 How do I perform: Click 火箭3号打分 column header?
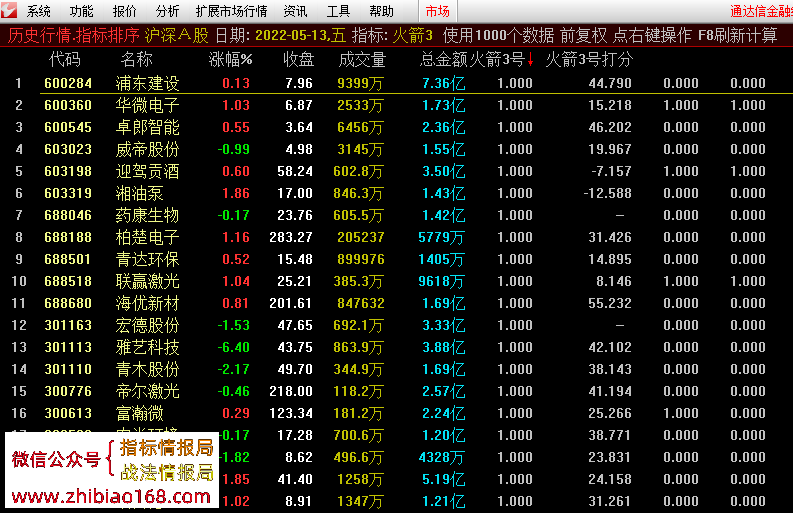click(x=589, y=59)
